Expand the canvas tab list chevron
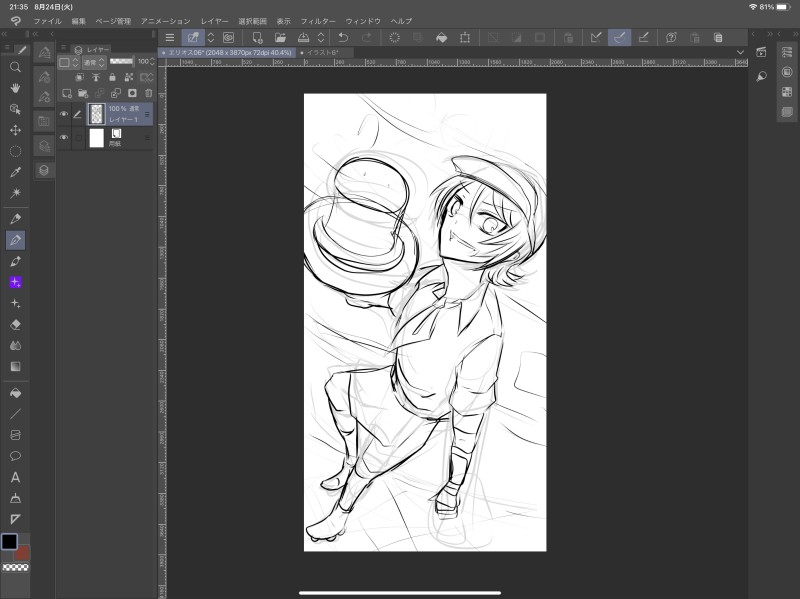This screenshot has width=800, height=599. [x=740, y=52]
